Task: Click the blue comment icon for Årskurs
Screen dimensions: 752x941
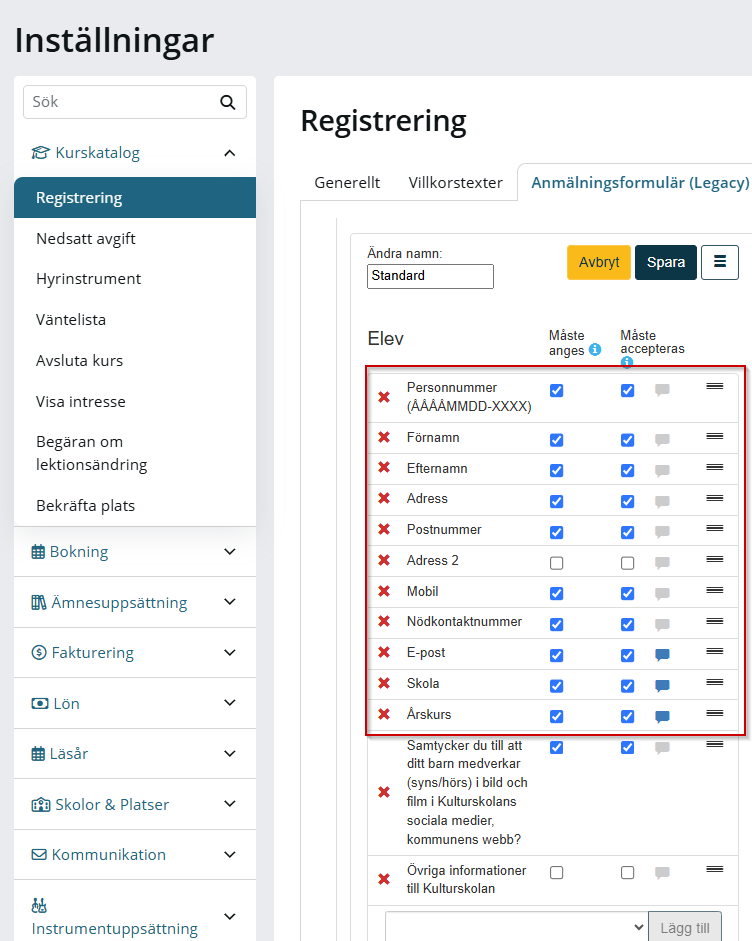Action: point(662,717)
